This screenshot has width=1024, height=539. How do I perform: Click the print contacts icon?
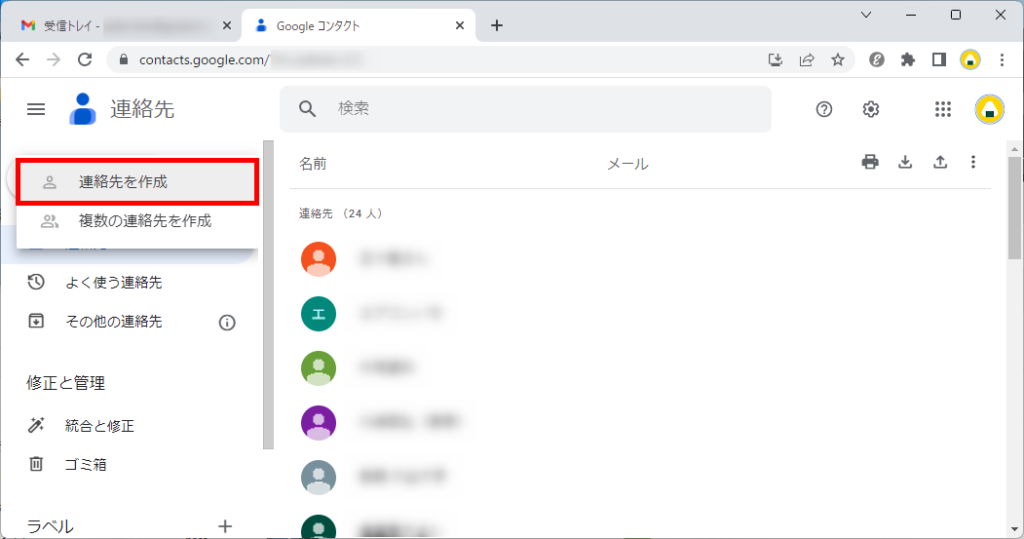(x=870, y=162)
